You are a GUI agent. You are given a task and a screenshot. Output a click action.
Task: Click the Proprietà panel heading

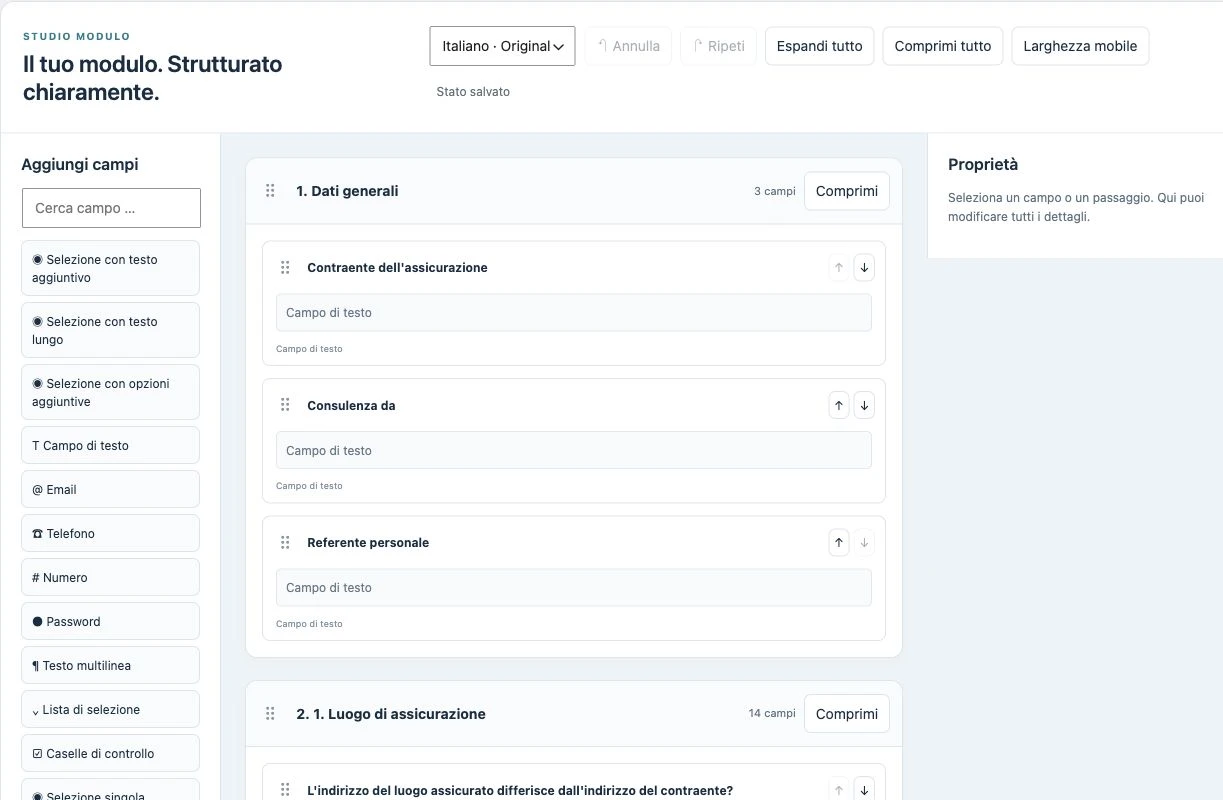tap(983, 165)
